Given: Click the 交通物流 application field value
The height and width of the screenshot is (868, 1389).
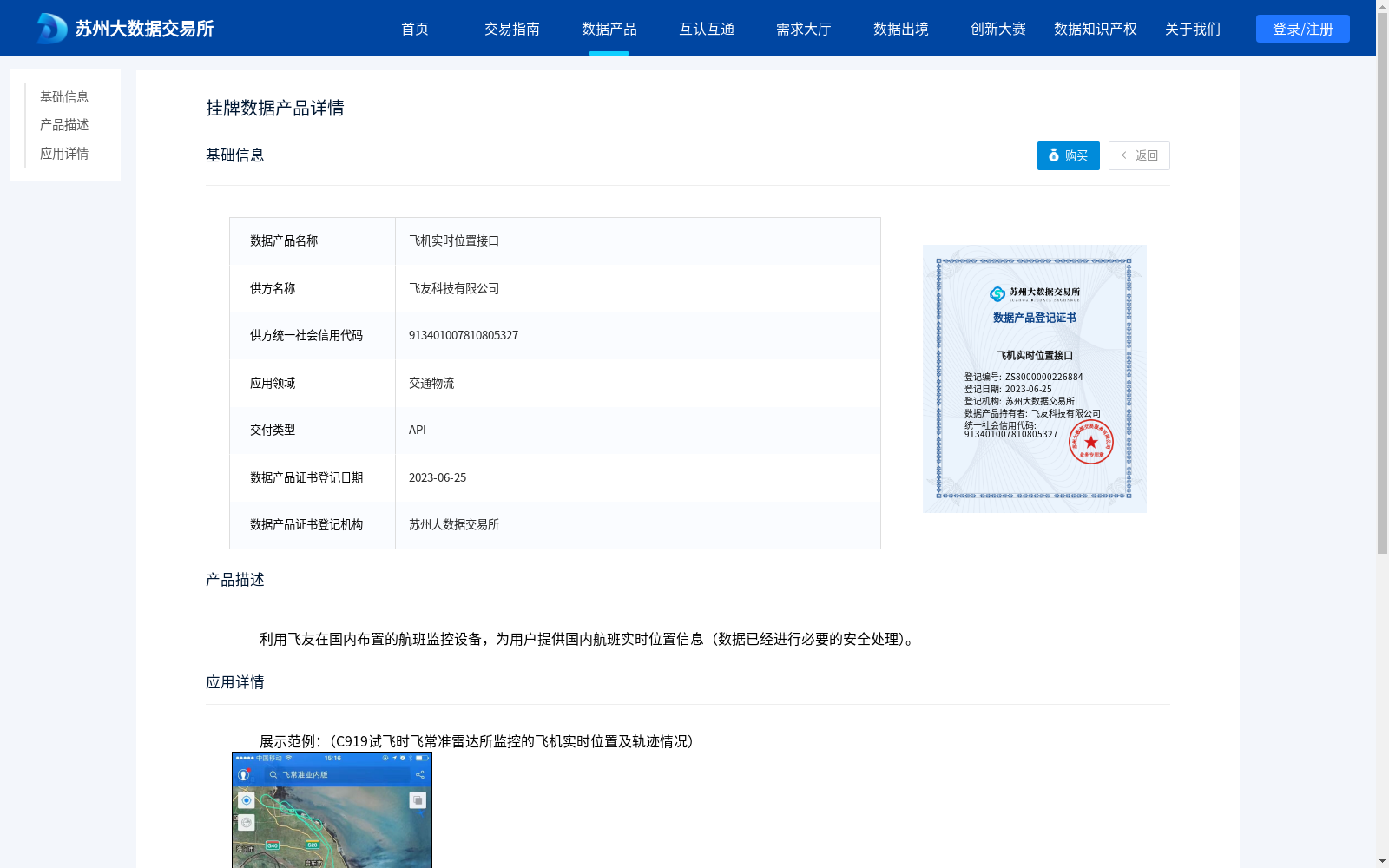Looking at the screenshot, I should 638,383.
